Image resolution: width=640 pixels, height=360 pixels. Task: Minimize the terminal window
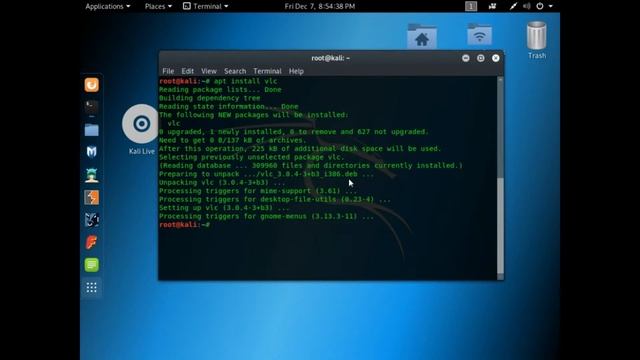coord(466,58)
